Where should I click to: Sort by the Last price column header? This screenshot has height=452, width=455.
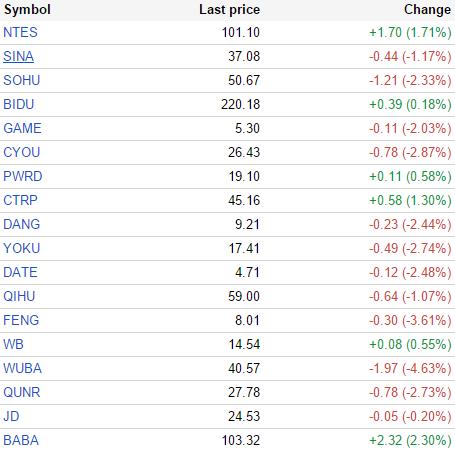[229, 10]
